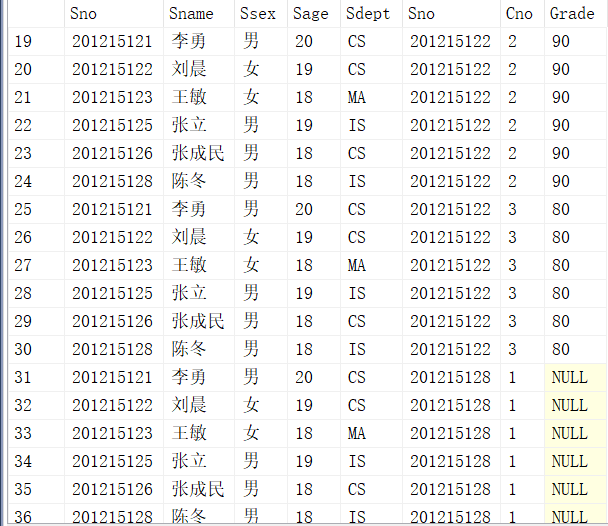Select row header 31

click(x=36, y=377)
